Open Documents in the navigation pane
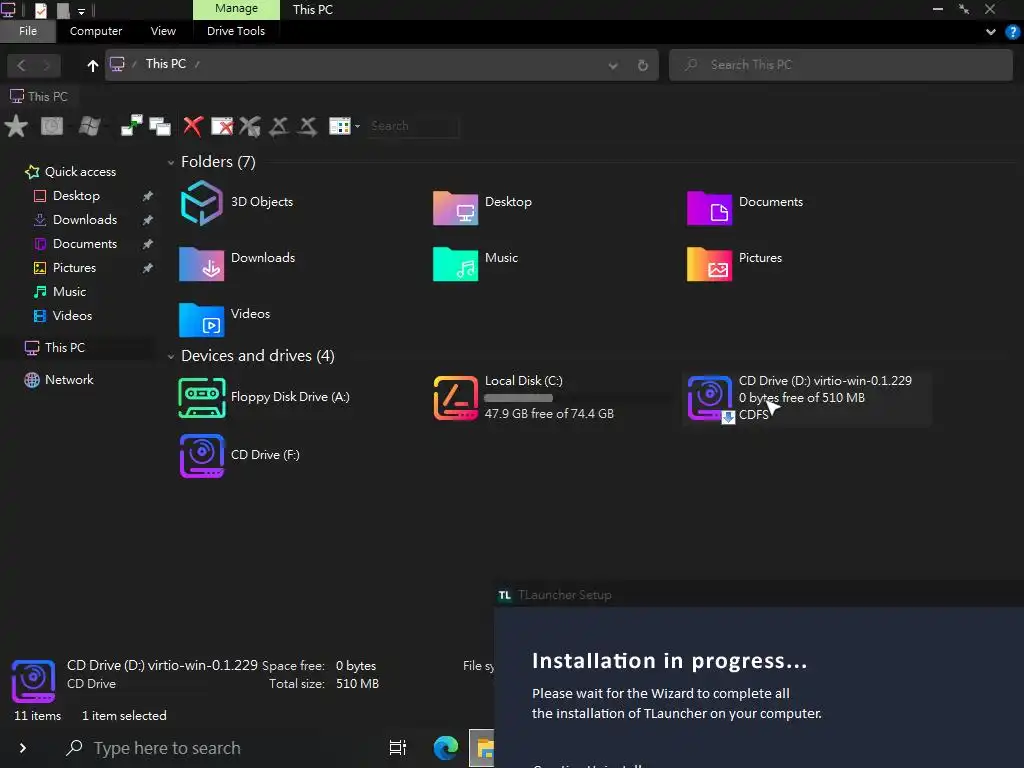 tap(84, 244)
